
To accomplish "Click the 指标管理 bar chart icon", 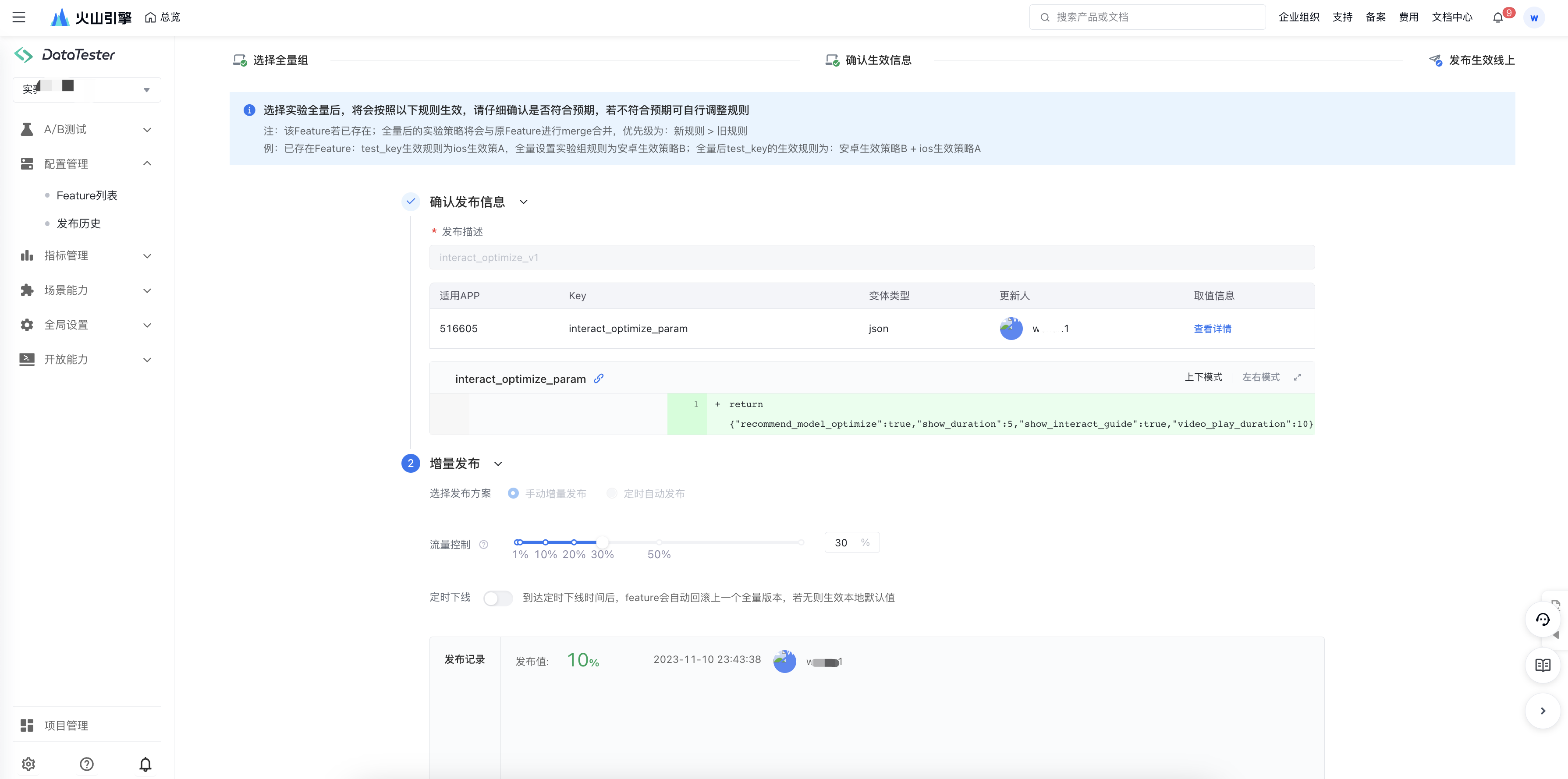I will [x=27, y=255].
